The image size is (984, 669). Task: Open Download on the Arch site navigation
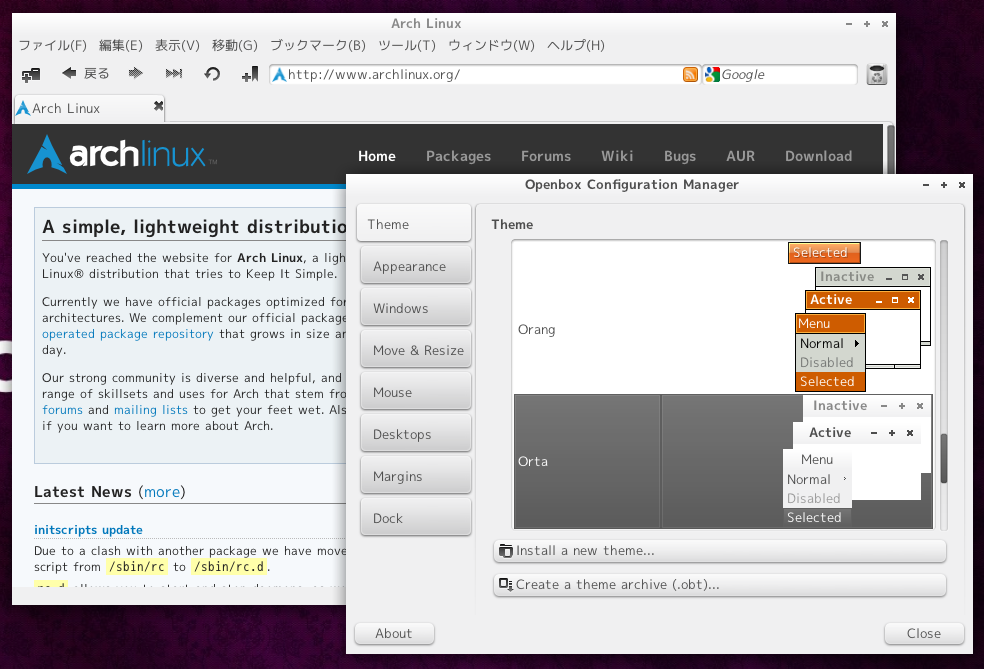pos(818,156)
